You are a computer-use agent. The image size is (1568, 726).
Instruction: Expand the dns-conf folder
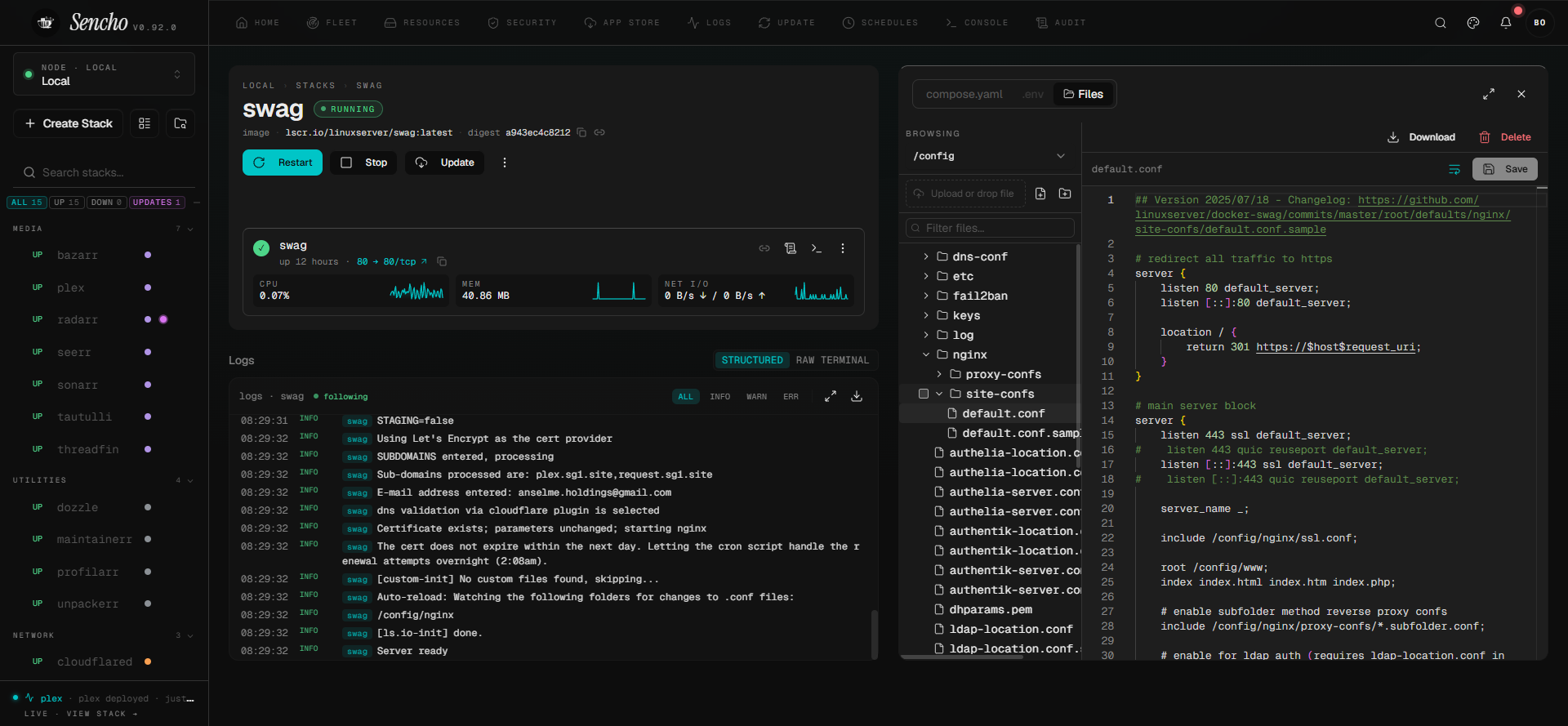926,256
